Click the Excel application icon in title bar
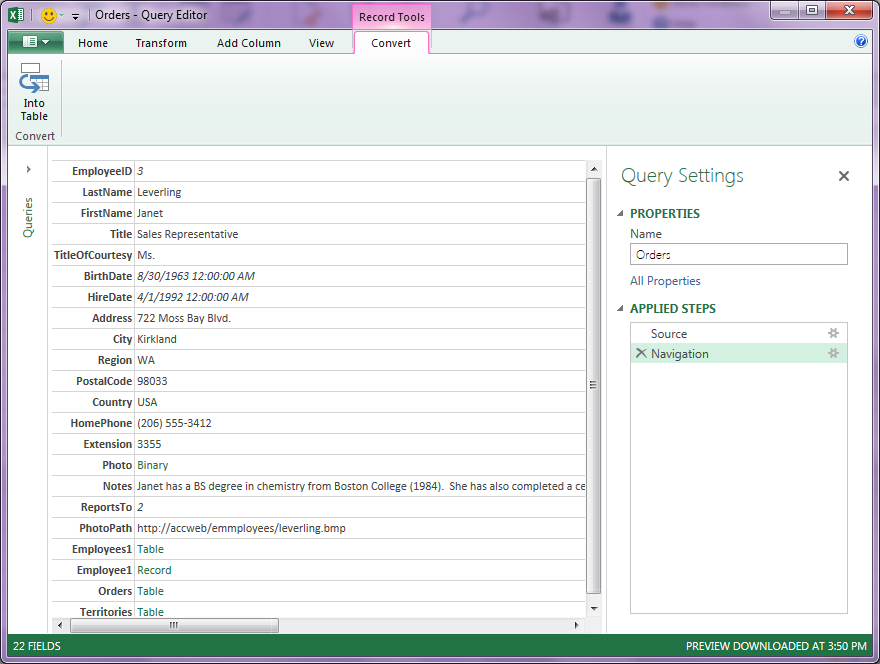 pyautogui.click(x=16, y=15)
